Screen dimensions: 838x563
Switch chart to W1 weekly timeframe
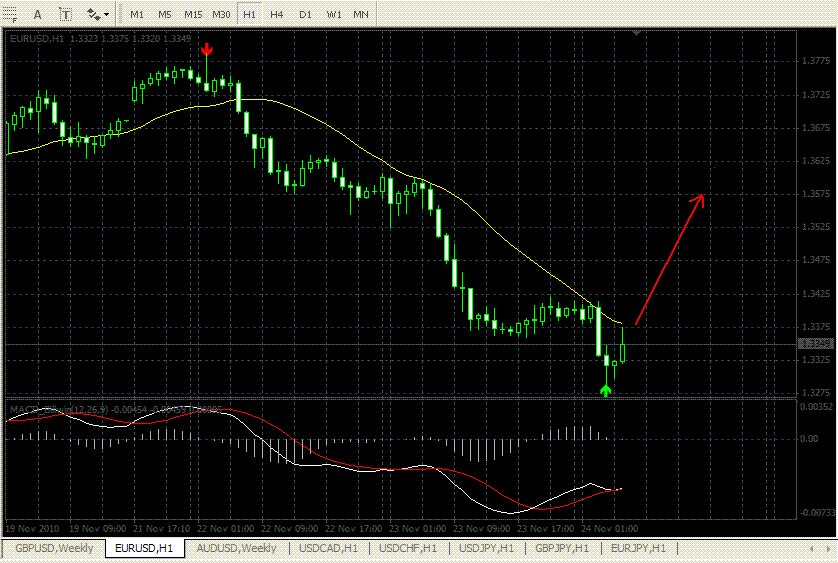pyautogui.click(x=333, y=14)
